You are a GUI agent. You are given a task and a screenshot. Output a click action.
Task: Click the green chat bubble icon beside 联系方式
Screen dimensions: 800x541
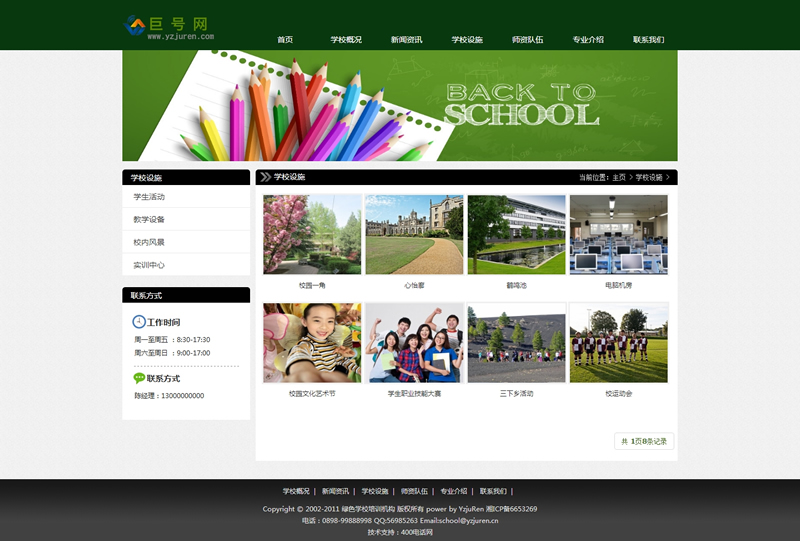139,379
